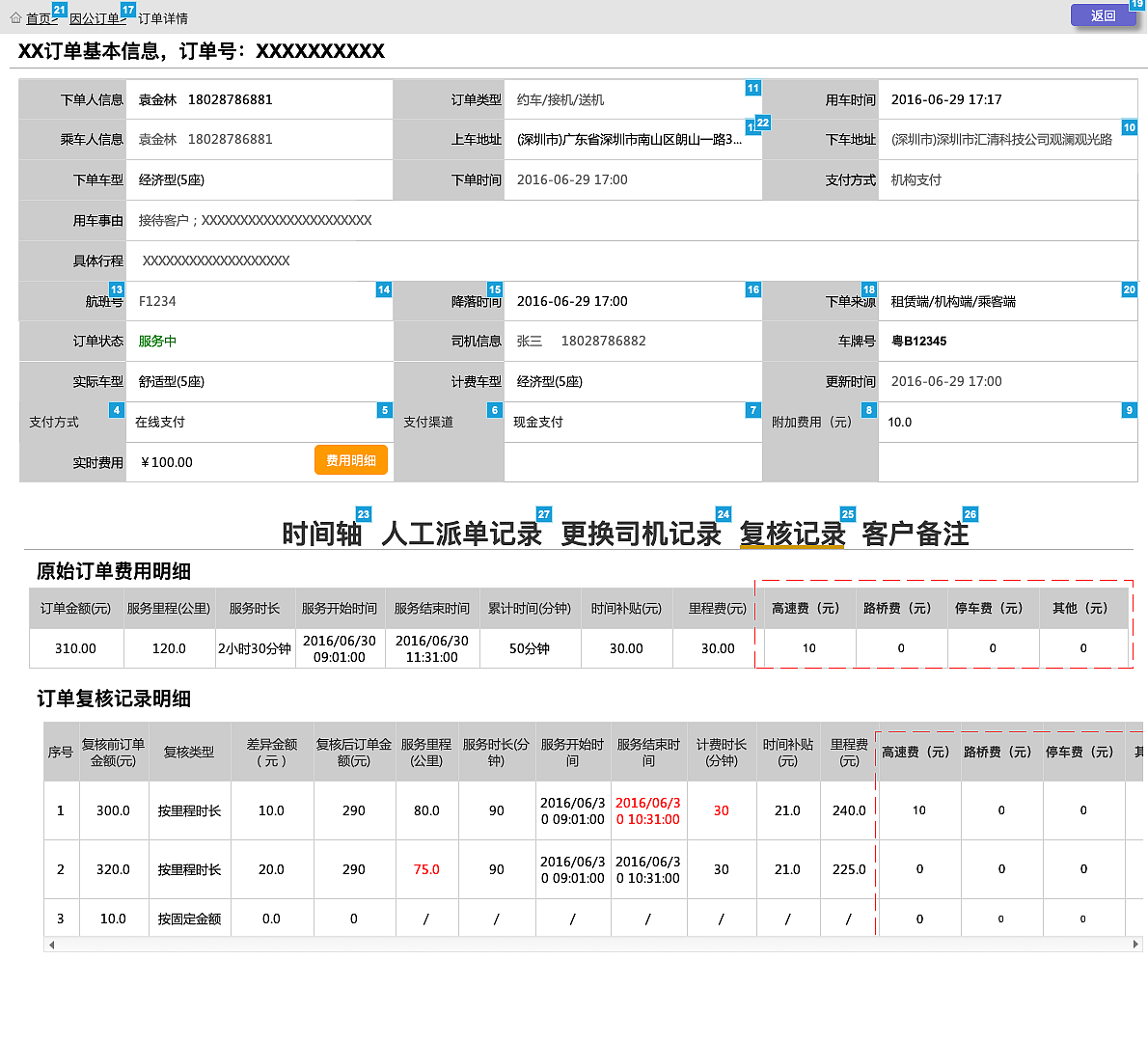Image resolution: width=1148 pixels, height=1042 pixels.
Task: Click order status value 服务中
Action: coord(157,342)
